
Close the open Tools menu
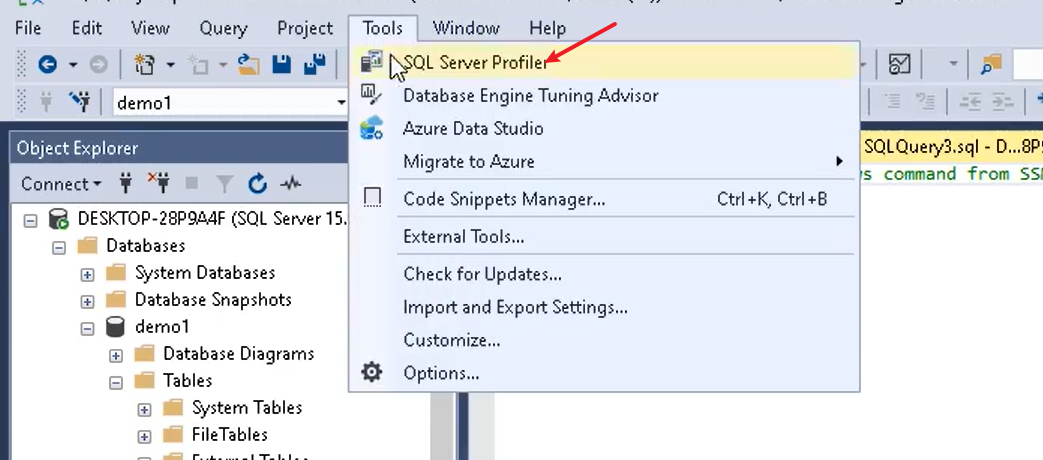[382, 29]
